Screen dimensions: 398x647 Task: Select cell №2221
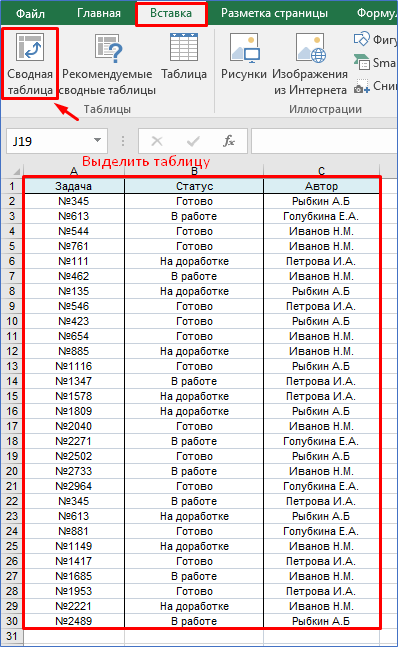pos(74,606)
